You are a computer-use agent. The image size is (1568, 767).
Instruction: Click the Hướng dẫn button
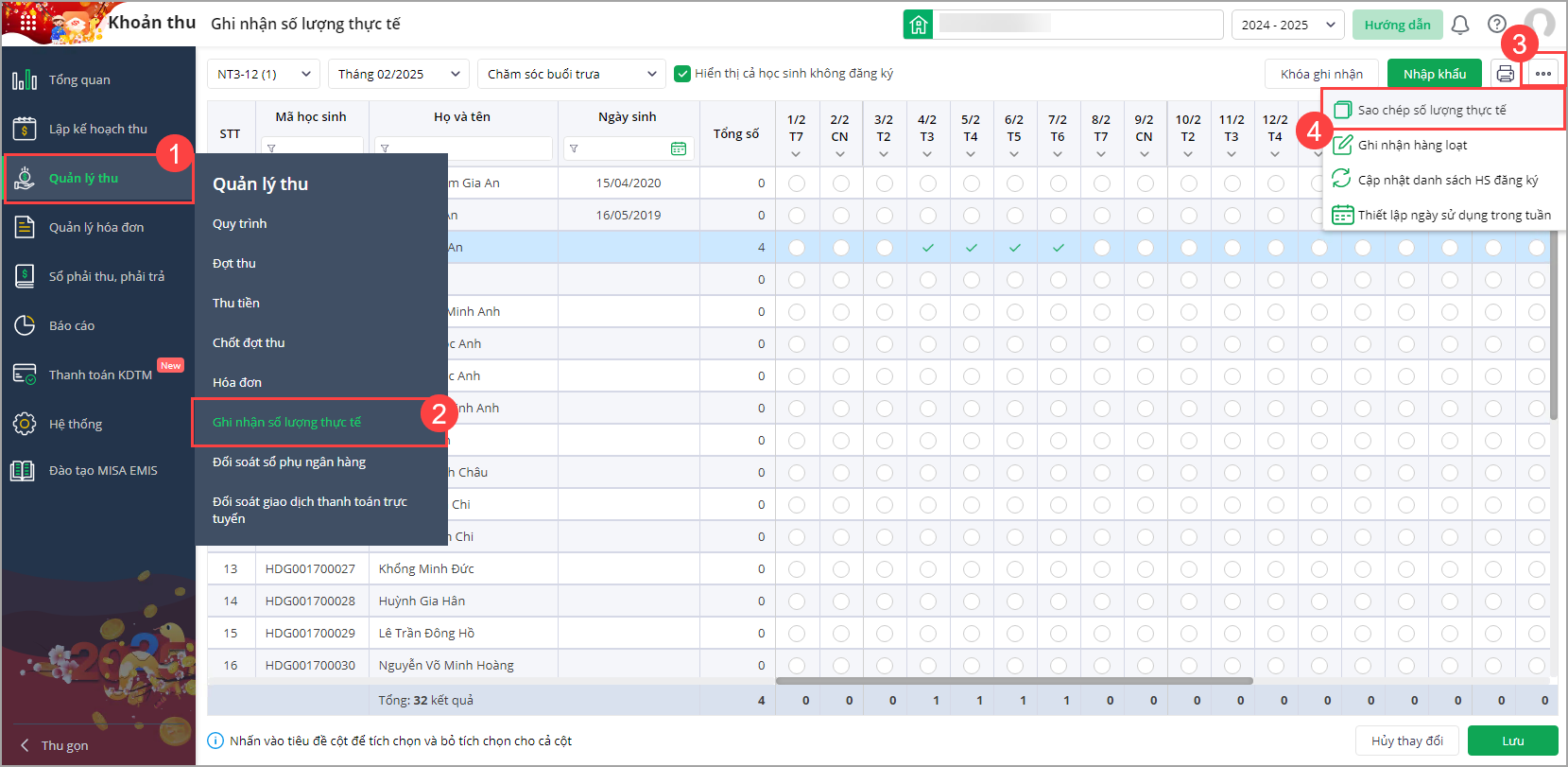pyautogui.click(x=1397, y=25)
